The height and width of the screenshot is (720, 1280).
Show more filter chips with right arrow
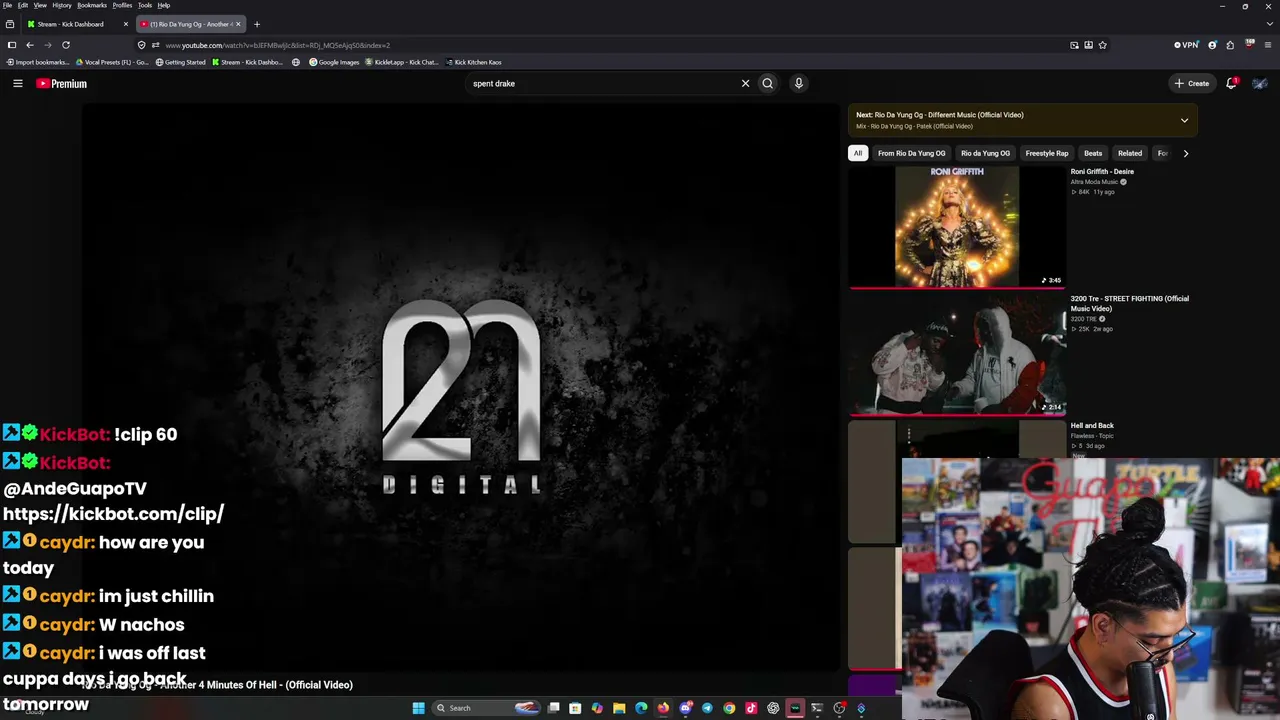click(1186, 153)
